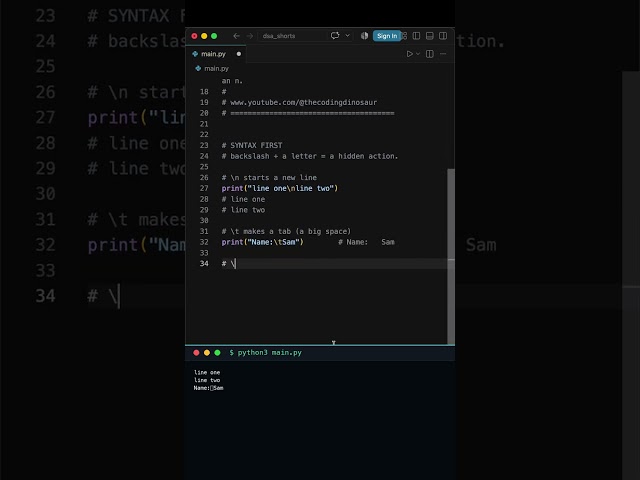The height and width of the screenshot is (480, 640).
Task: Click line number 27 in the gutter
Action: tap(204, 188)
